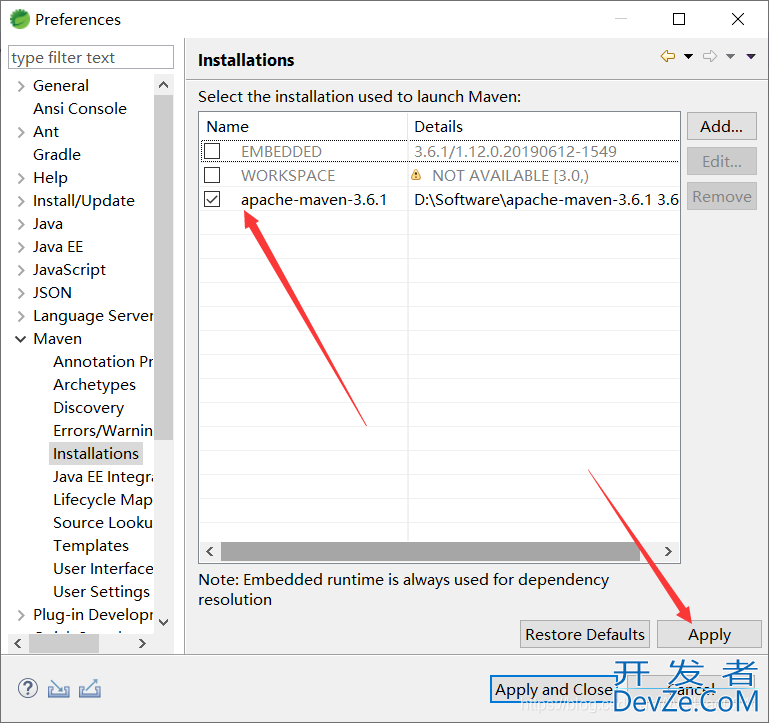Select Ansi Console preferences page

(x=80, y=108)
